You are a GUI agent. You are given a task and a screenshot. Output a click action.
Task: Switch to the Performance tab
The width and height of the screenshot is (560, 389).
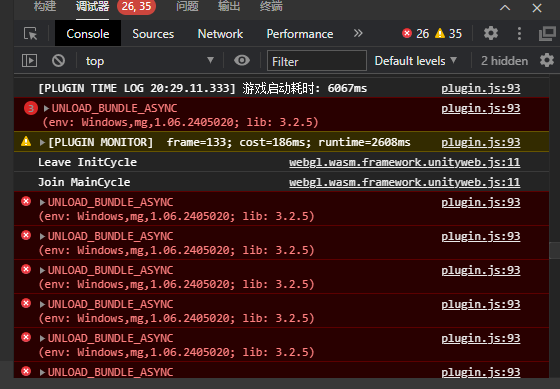[300, 34]
